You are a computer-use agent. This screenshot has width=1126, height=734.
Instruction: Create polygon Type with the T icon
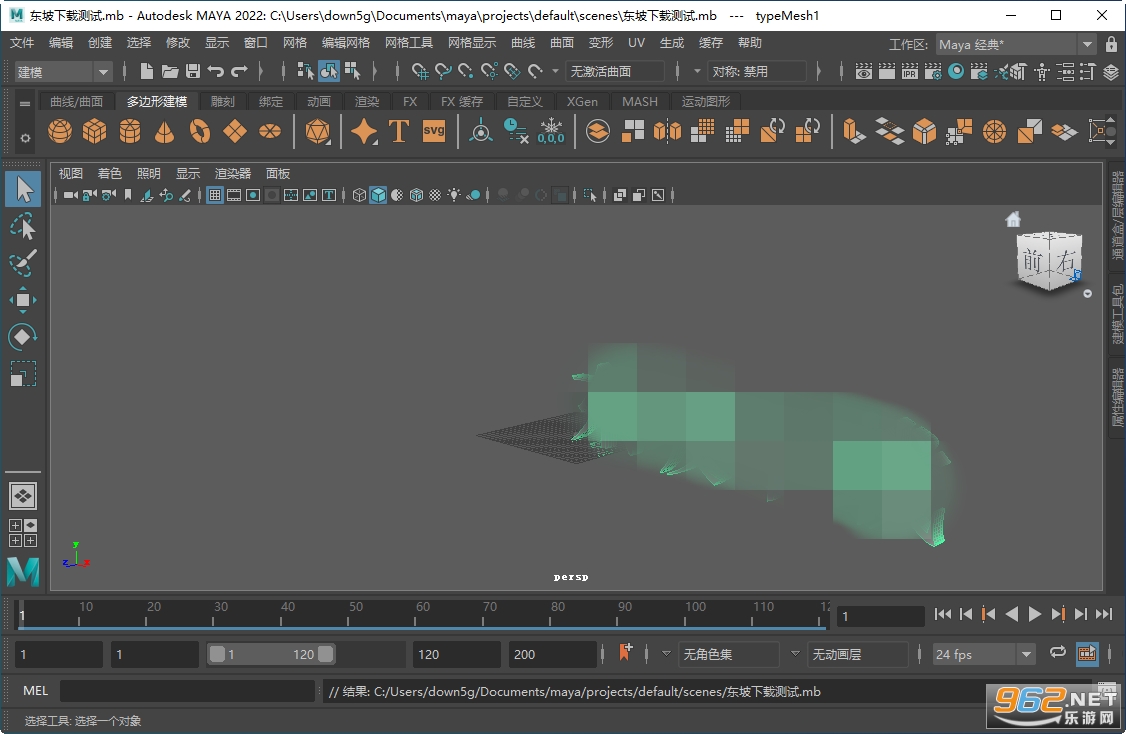(x=399, y=131)
